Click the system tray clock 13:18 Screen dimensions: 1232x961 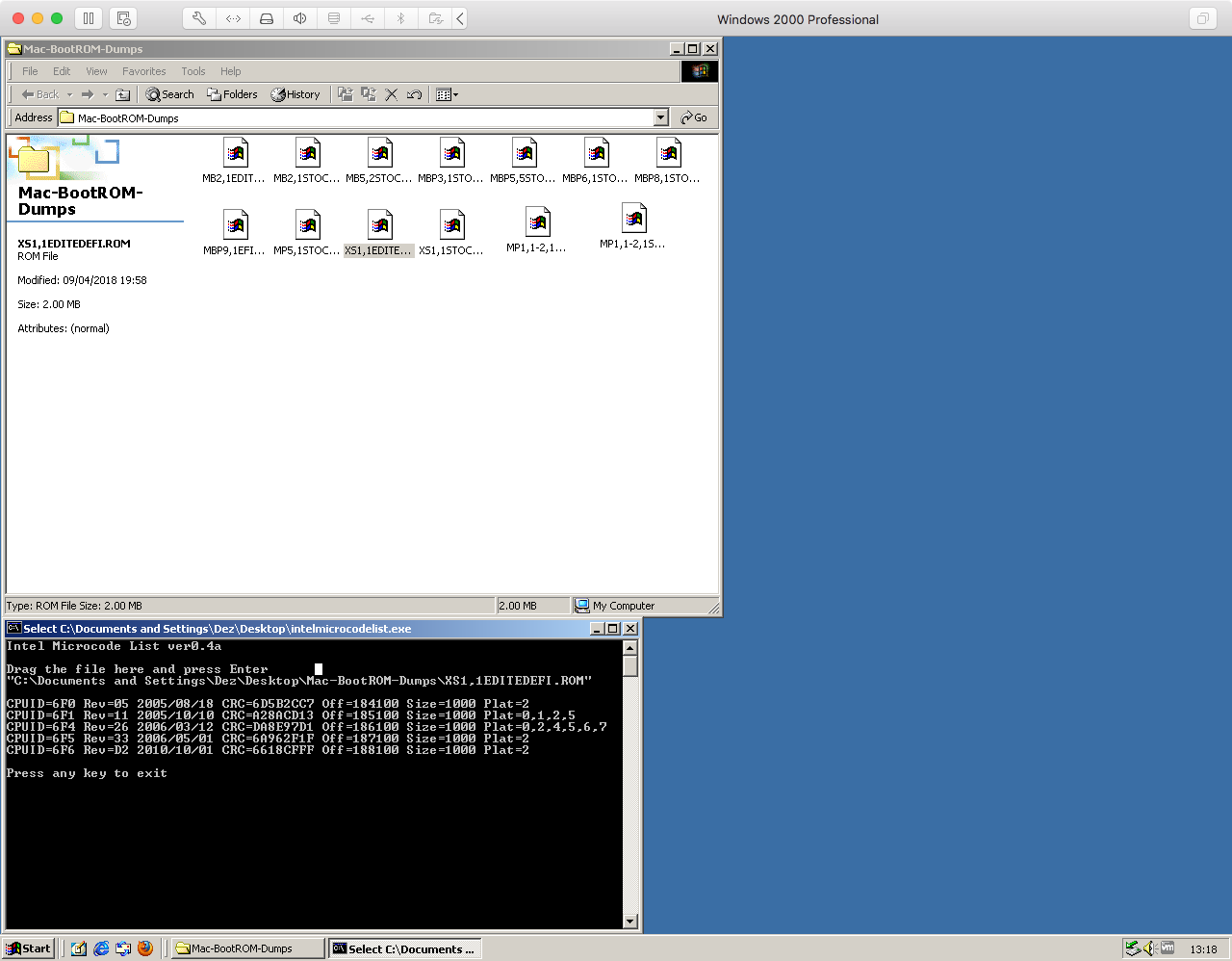pyautogui.click(x=1203, y=949)
